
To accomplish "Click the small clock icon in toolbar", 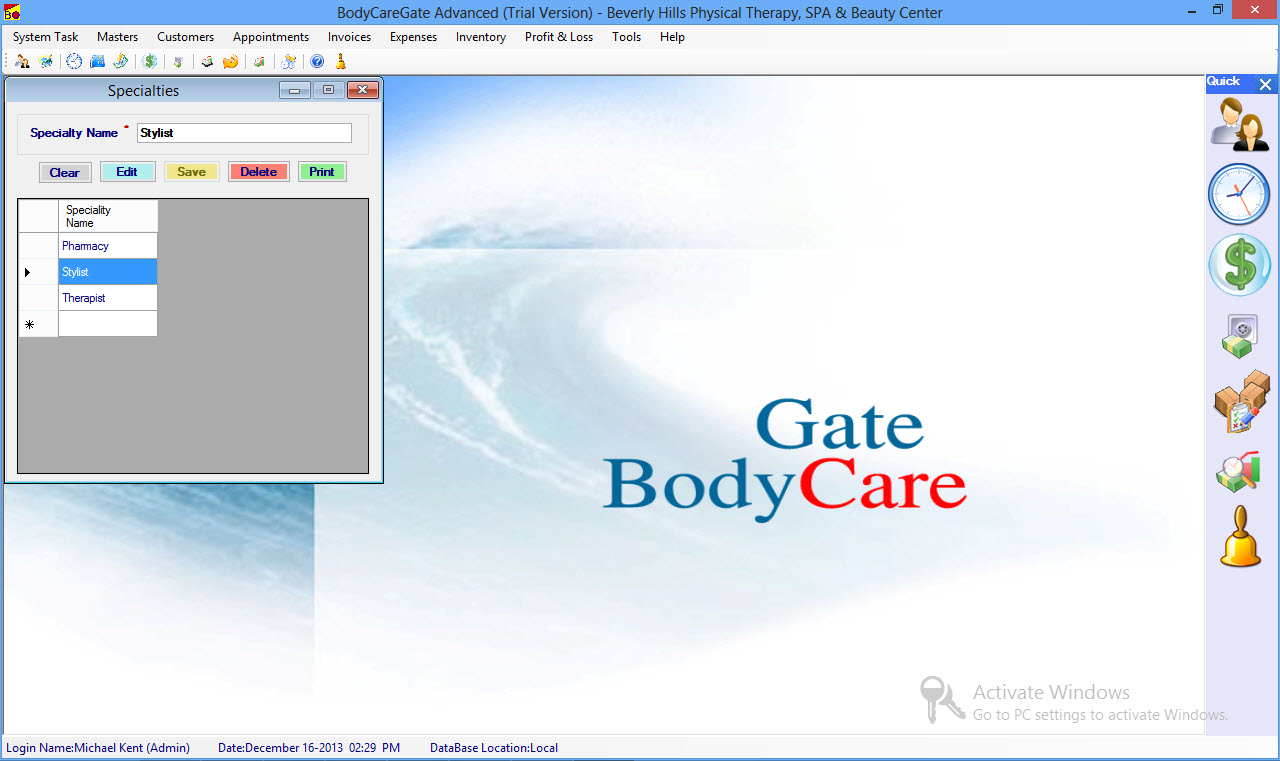I will [x=74, y=62].
